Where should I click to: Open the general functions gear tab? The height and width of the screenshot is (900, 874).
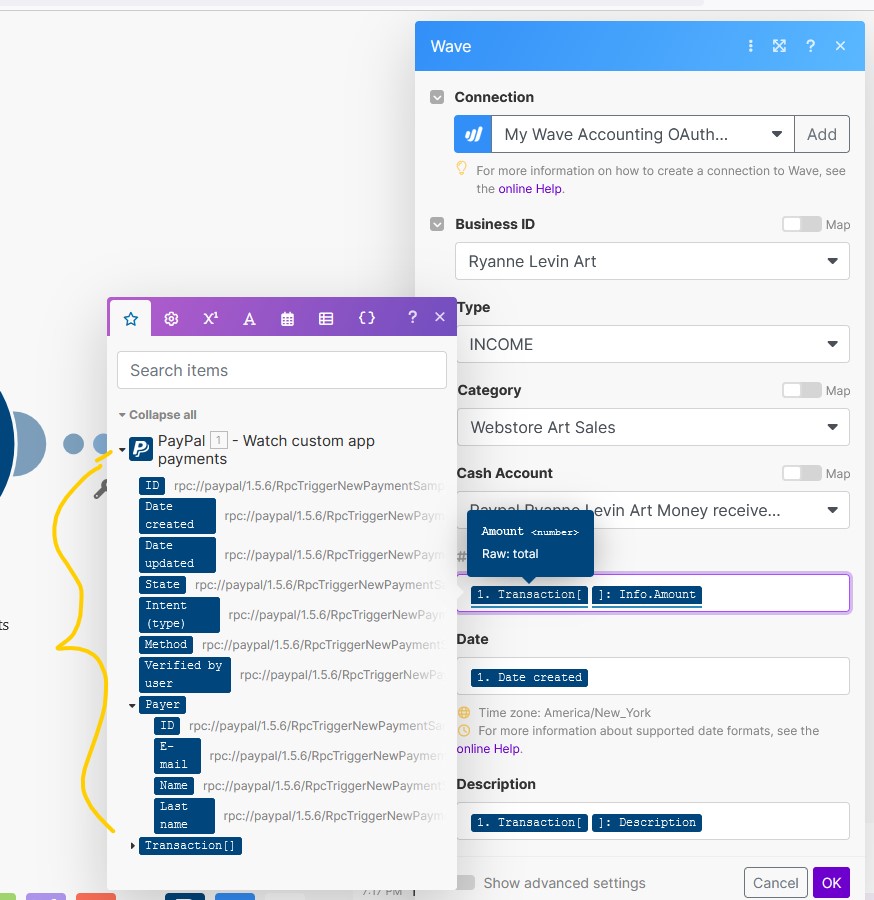171,319
